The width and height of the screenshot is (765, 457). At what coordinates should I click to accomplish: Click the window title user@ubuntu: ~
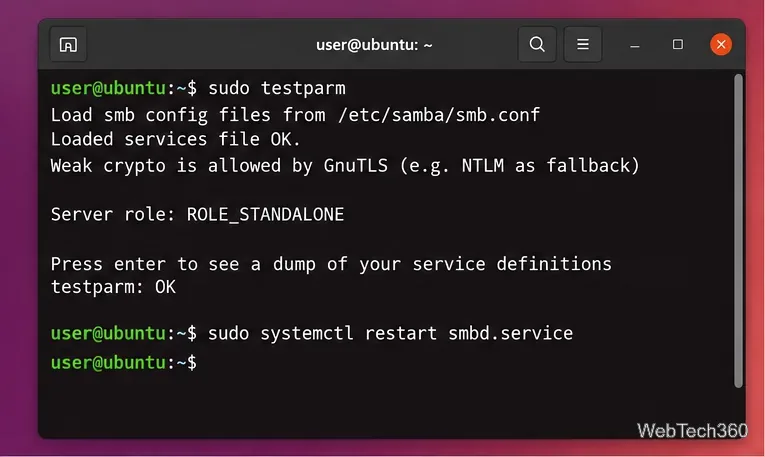coord(374,45)
